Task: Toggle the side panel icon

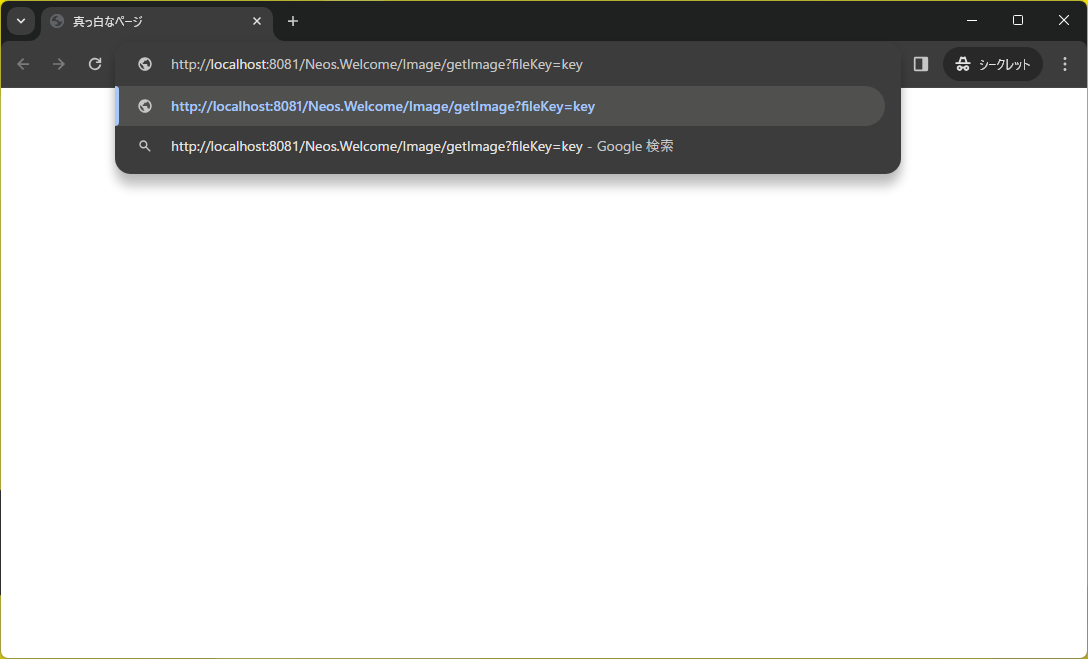Action: (921, 64)
